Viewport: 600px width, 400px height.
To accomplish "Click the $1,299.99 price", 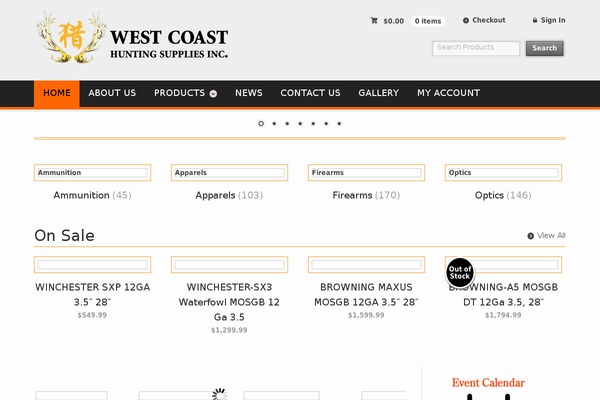I will click(229, 330).
